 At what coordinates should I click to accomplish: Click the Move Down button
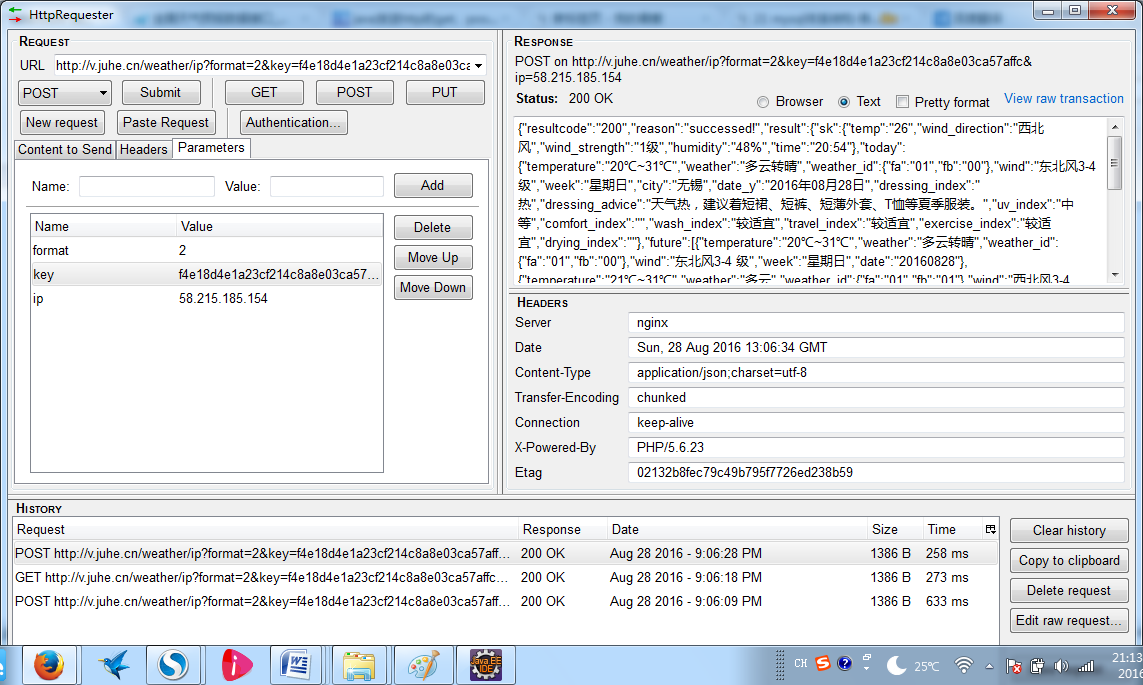tap(432, 287)
